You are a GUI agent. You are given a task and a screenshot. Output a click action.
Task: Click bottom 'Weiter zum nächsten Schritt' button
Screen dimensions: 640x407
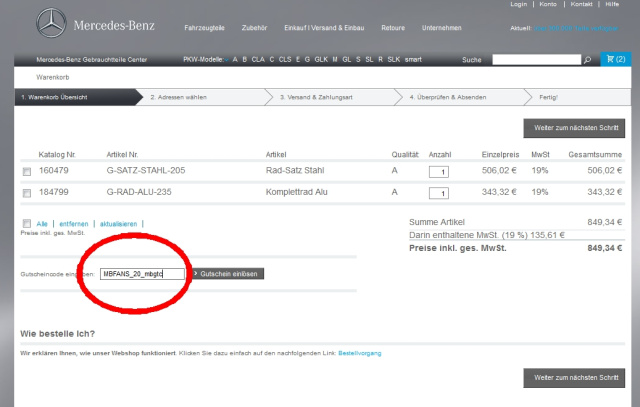tap(574, 378)
